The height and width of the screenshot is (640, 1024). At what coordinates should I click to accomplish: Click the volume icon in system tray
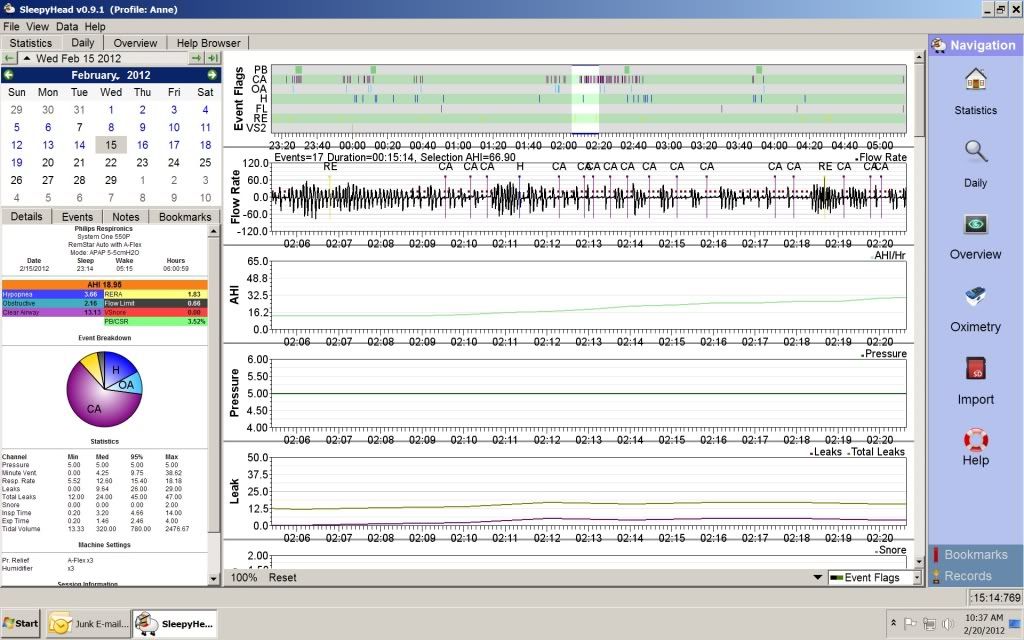pyautogui.click(x=948, y=624)
